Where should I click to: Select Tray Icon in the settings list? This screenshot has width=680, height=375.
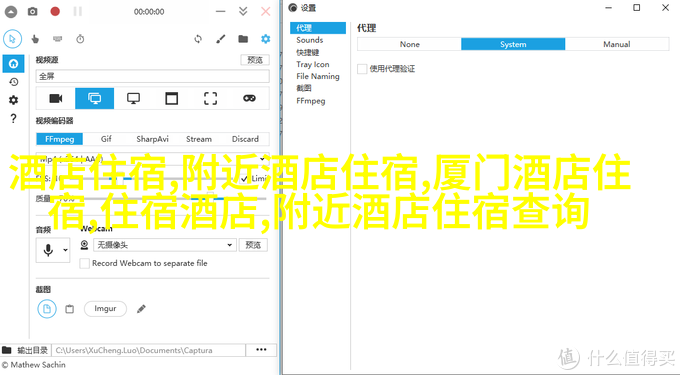pyautogui.click(x=313, y=64)
